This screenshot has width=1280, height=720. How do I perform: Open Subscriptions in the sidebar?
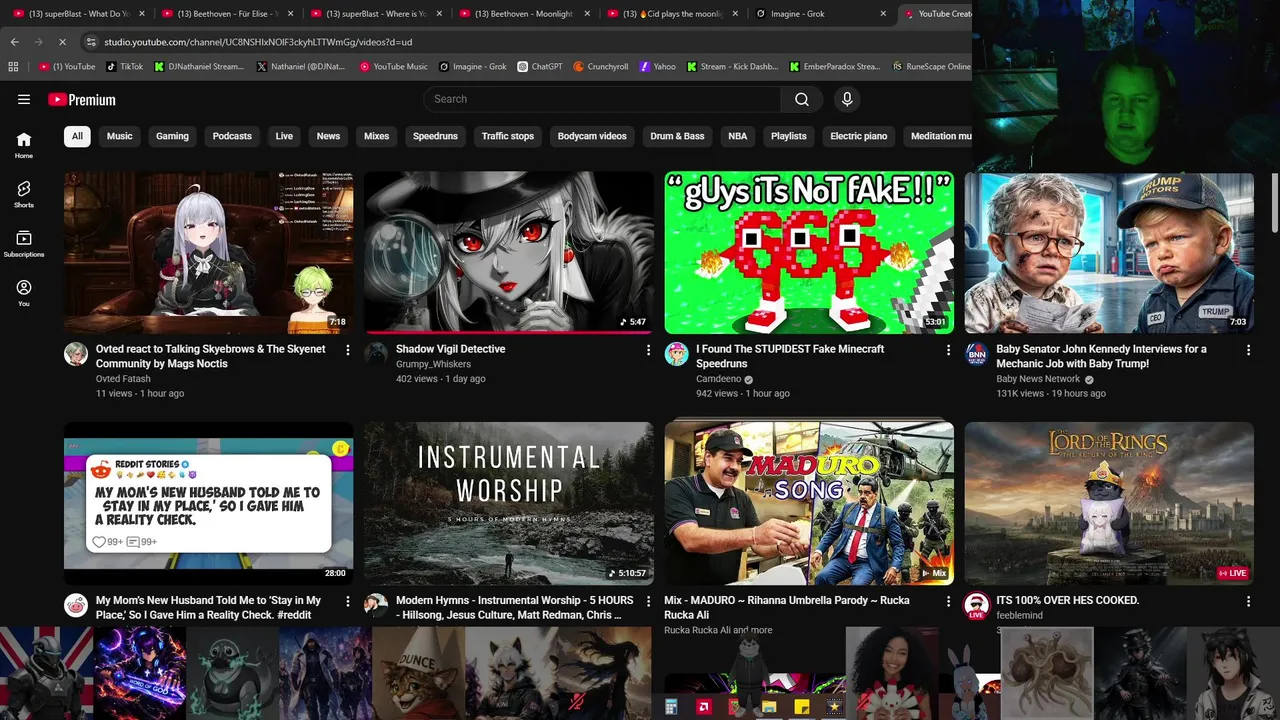(24, 244)
